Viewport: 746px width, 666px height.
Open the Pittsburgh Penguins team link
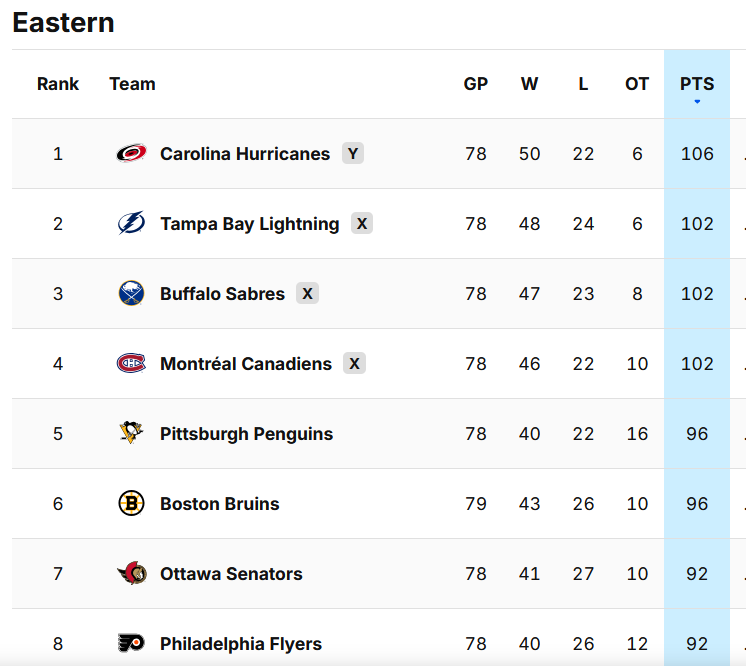pos(246,434)
